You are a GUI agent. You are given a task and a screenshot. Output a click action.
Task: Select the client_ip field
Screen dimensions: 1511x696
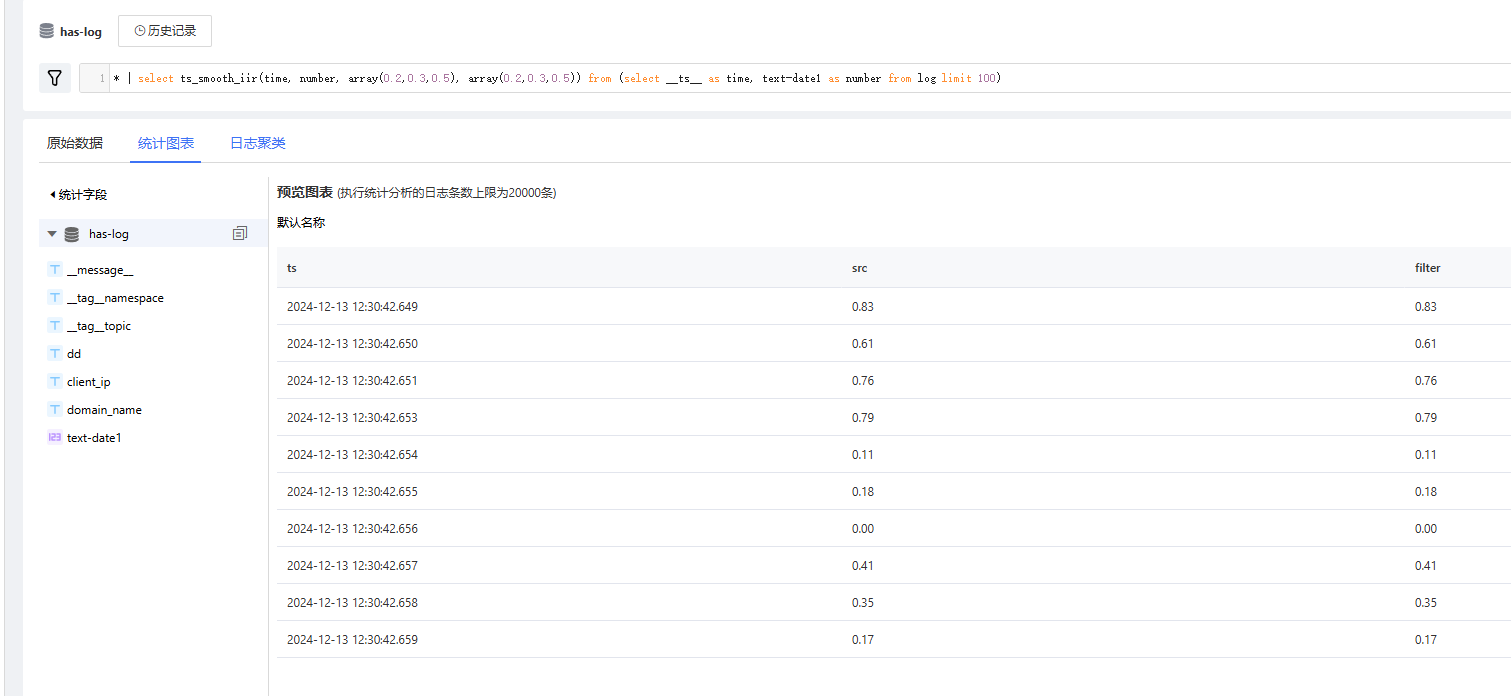pyautogui.click(x=89, y=382)
